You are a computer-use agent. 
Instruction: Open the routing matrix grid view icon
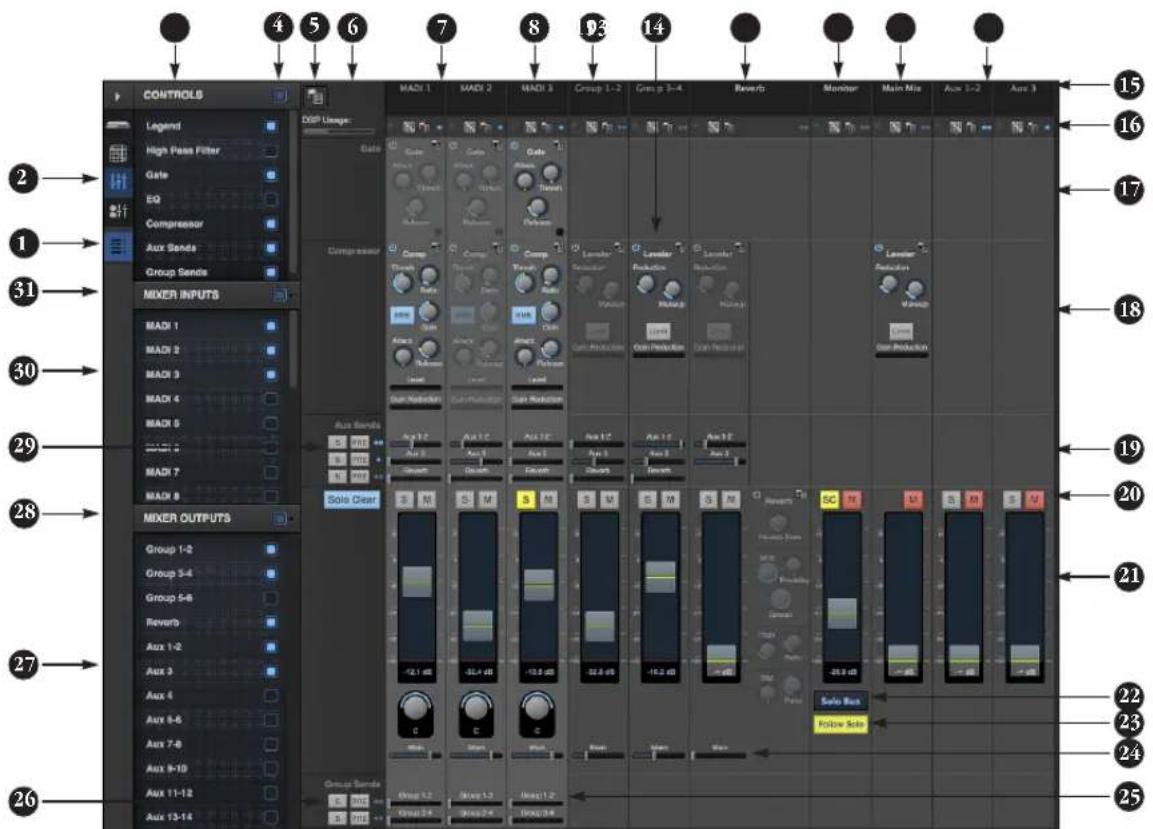point(118,153)
